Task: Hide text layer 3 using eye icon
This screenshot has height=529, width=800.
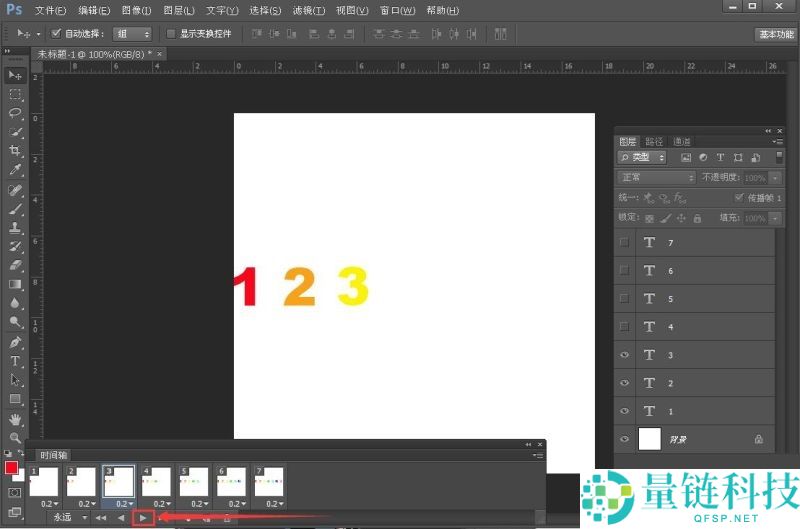Action: (x=625, y=355)
